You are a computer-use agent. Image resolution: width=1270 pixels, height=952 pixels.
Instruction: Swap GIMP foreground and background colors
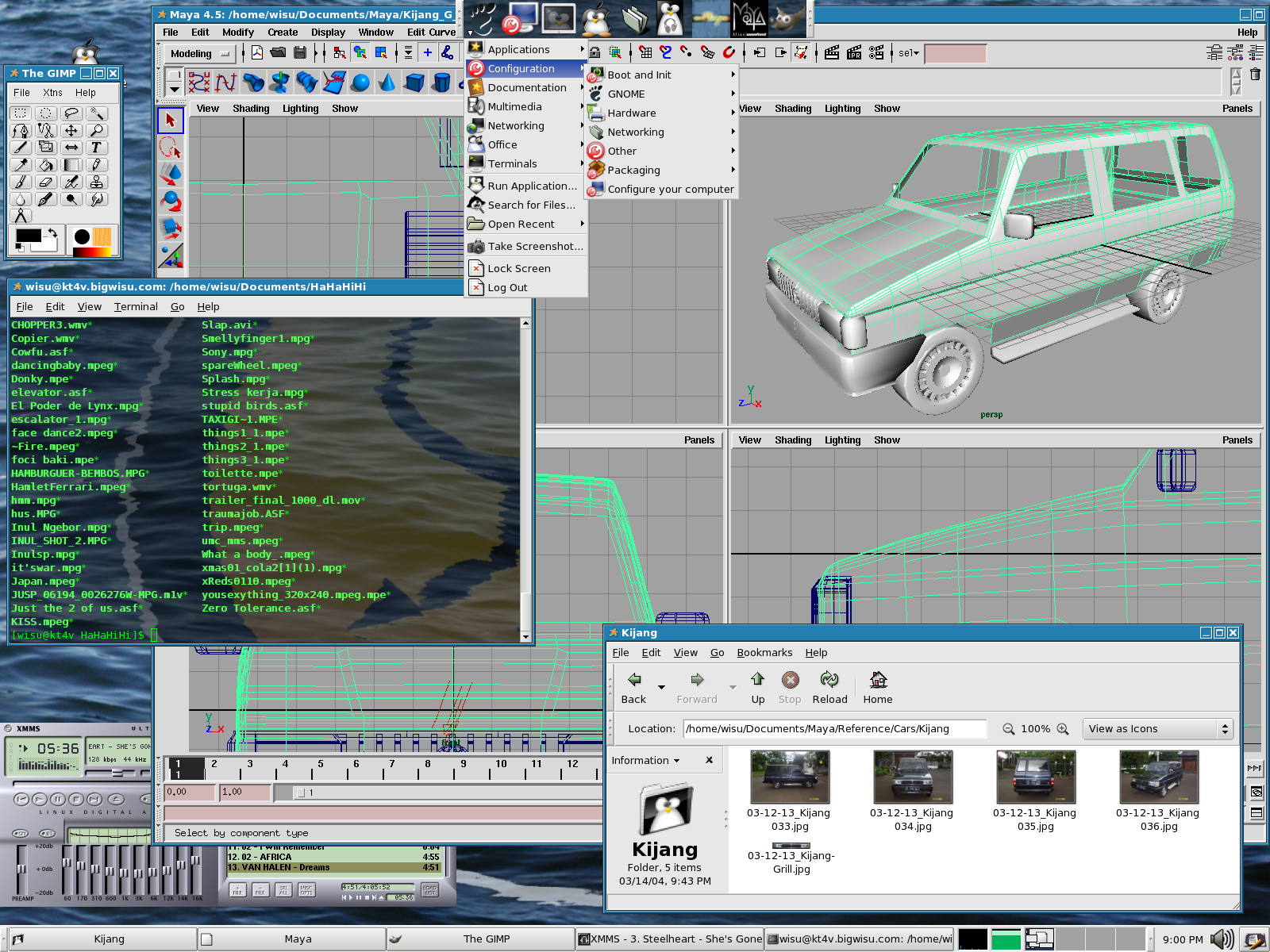click(x=52, y=232)
